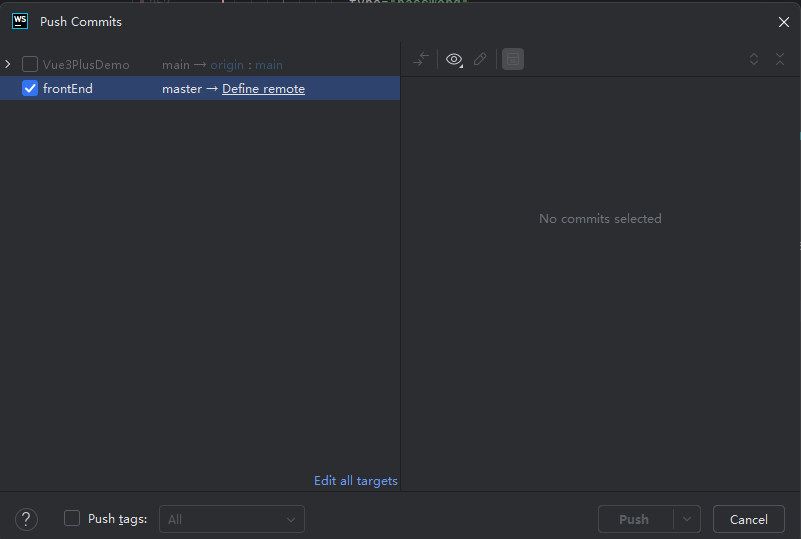Open the Push button dropdown arrow
The height and width of the screenshot is (539, 801).
(687, 519)
